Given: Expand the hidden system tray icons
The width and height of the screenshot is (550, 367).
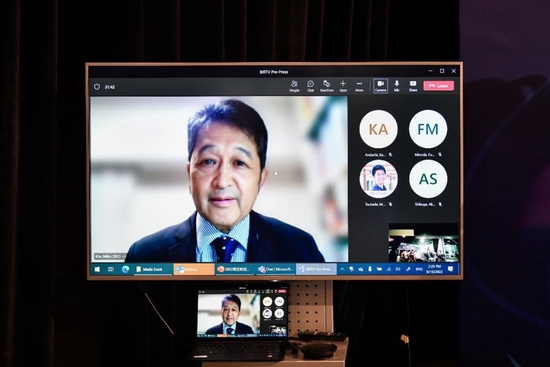Looking at the screenshot, I should (x=342, y=269).
